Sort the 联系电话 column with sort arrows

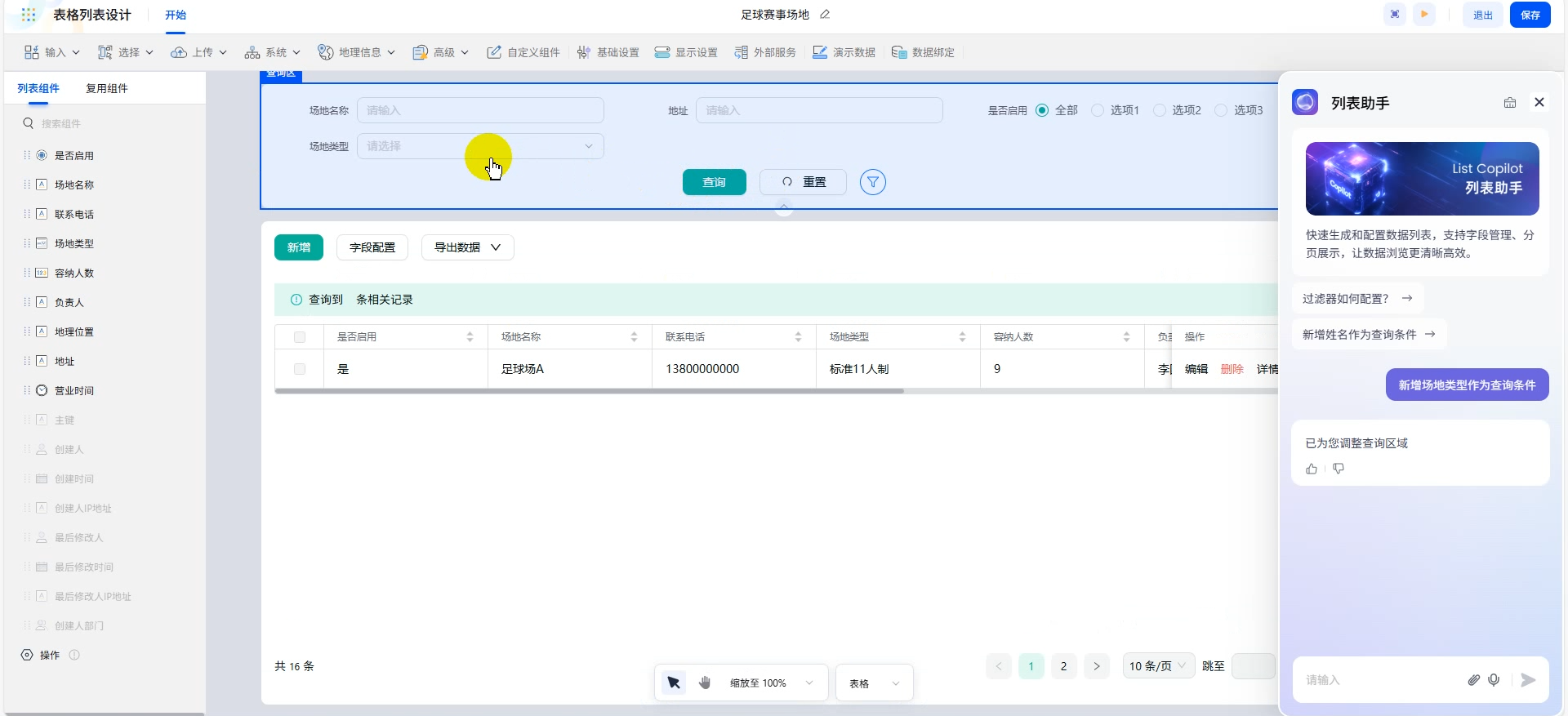click(798, 336)
